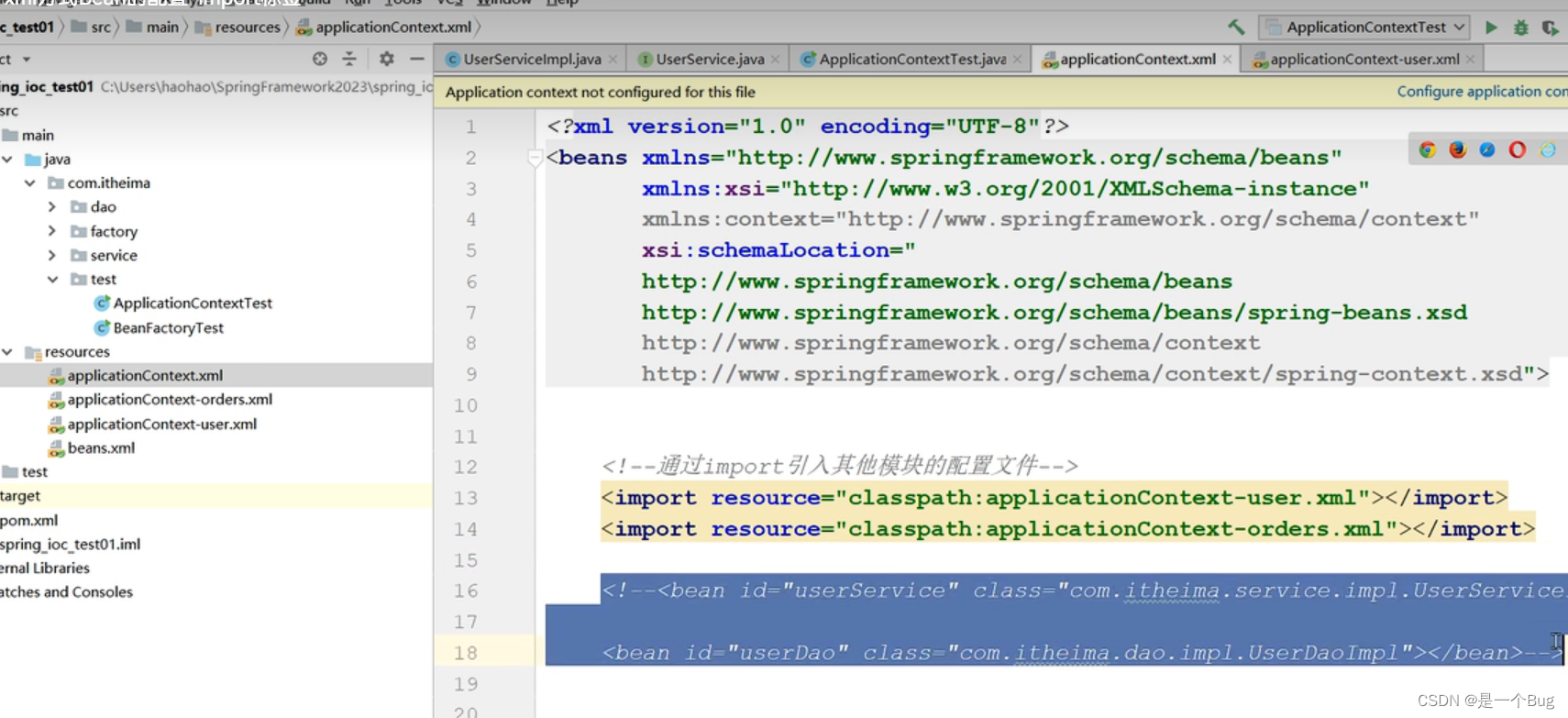
Task: Close the UserServiceImpl.java tab
Action: tap(613, 60)
